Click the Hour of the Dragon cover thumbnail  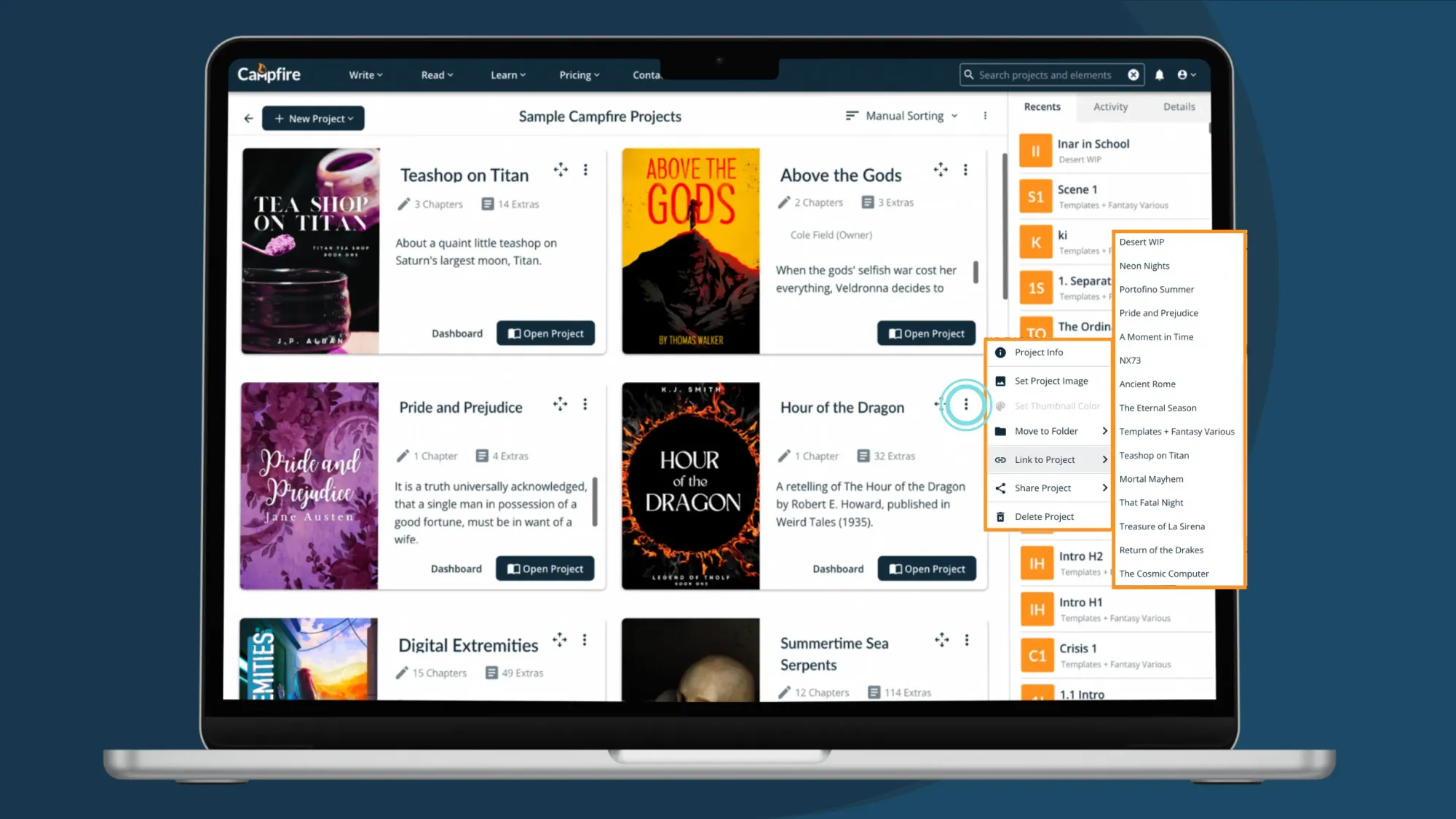[x=690, y=486]
